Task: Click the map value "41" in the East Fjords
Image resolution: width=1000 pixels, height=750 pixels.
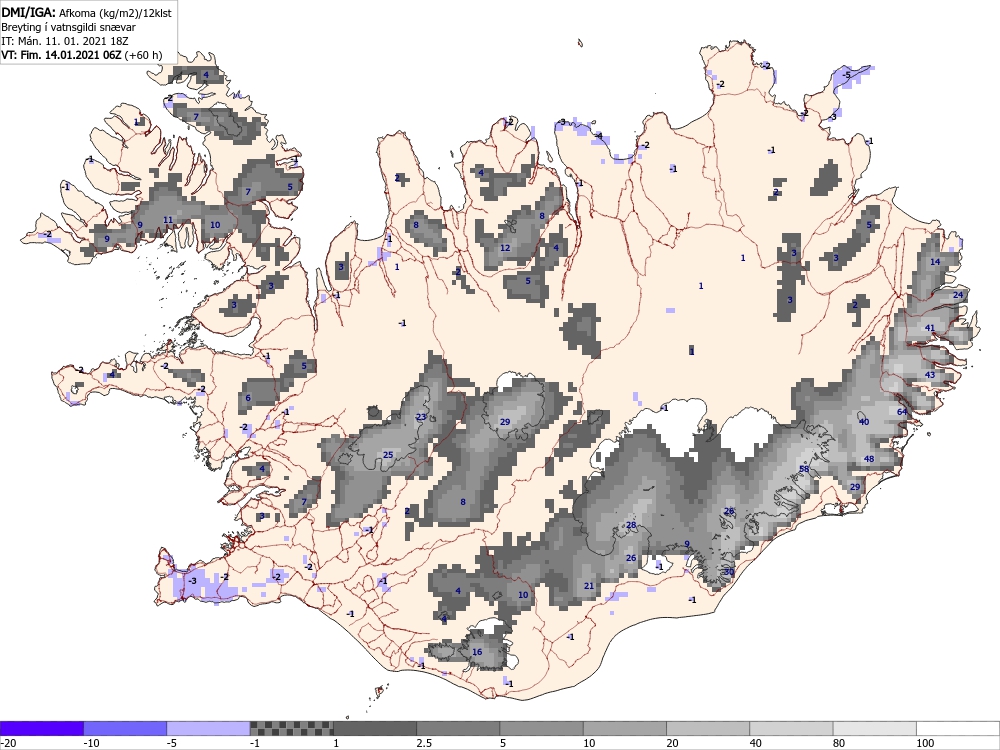Action: pyautogui.click(x=930, y=328)
